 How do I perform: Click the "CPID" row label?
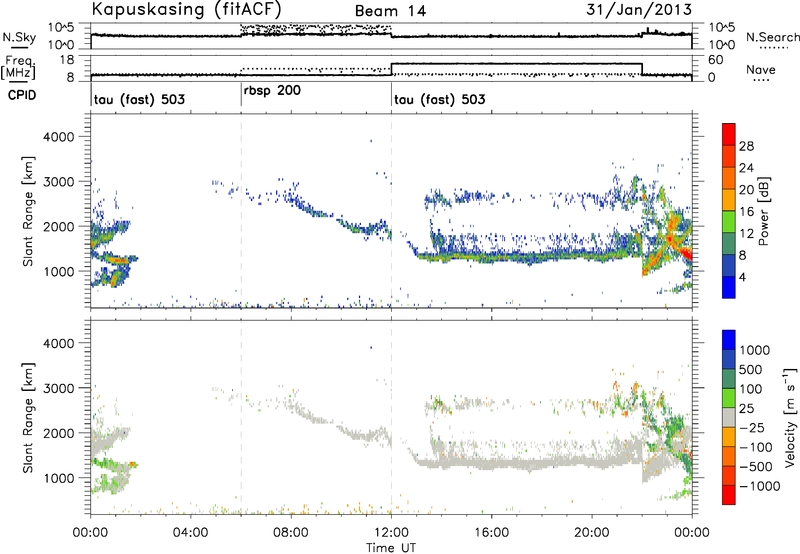22,95
